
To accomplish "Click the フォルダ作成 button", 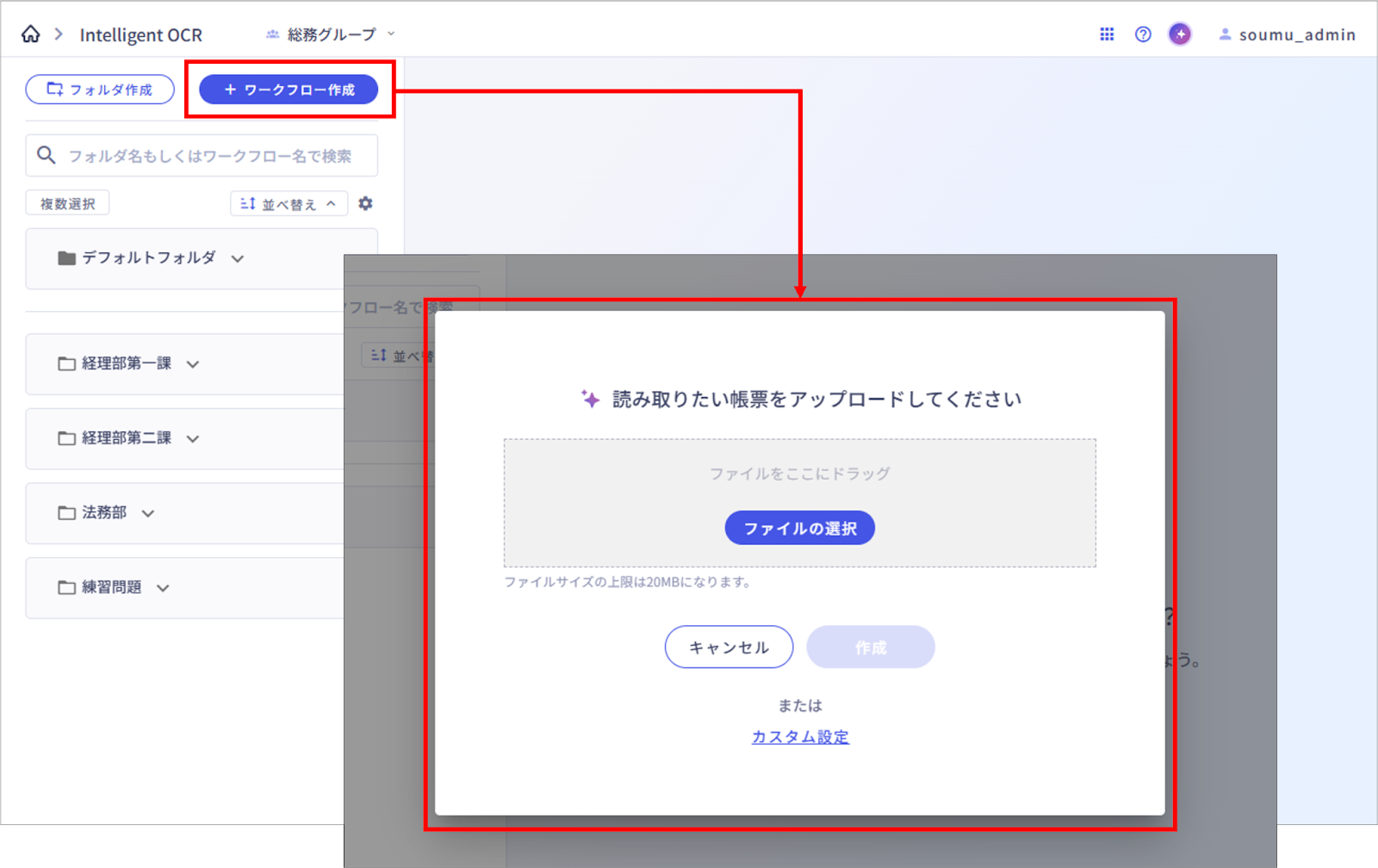I will pos(100,89).
